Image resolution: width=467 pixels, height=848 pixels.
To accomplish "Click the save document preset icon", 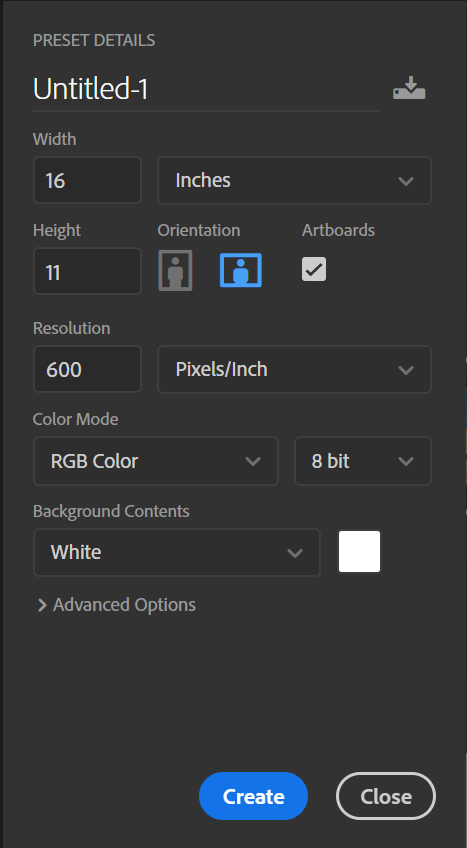I will (409, 88).
